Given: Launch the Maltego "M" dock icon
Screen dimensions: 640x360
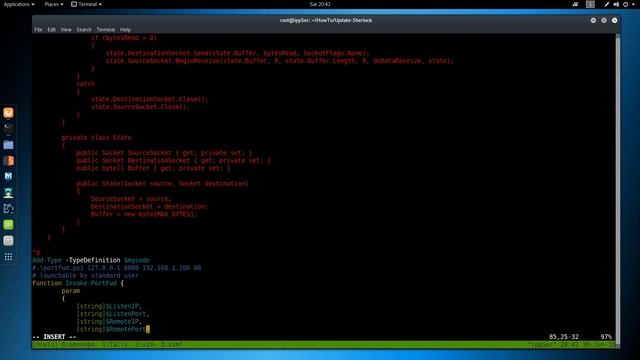Looking at the screenshot, I should pyautogui.click(x=8, y=176).
